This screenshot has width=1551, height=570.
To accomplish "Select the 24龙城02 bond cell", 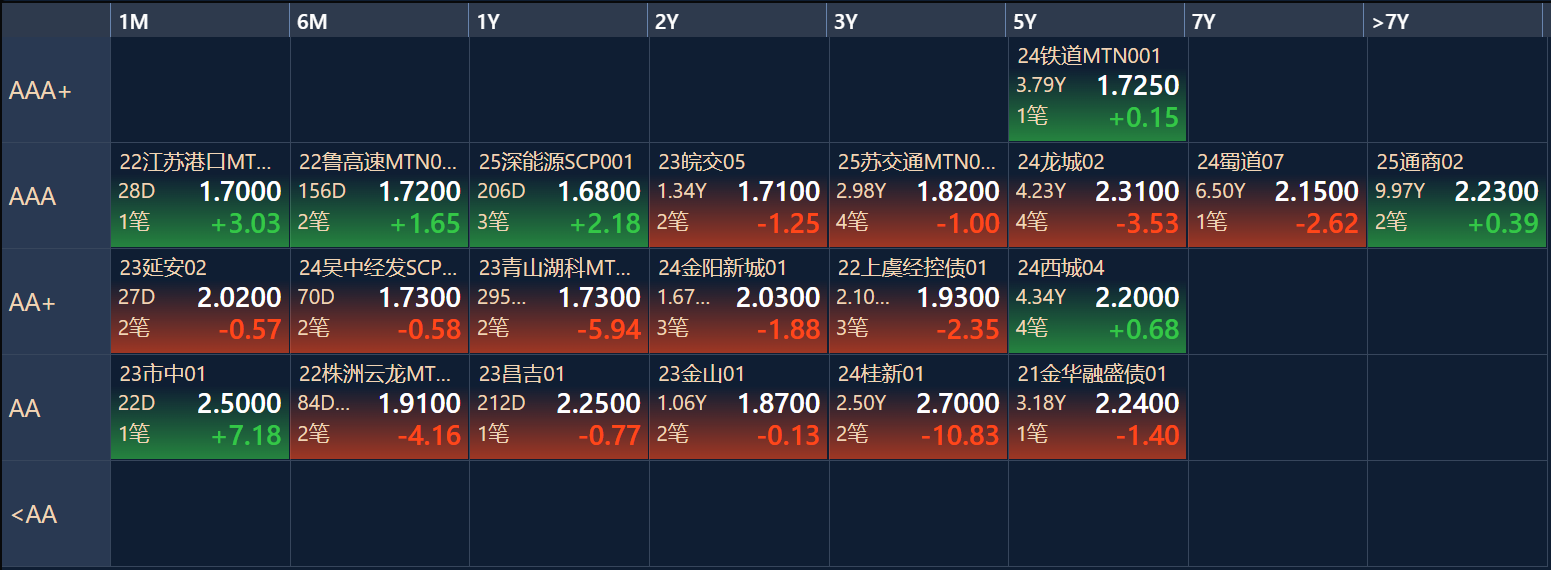I will coord(1097,196).
